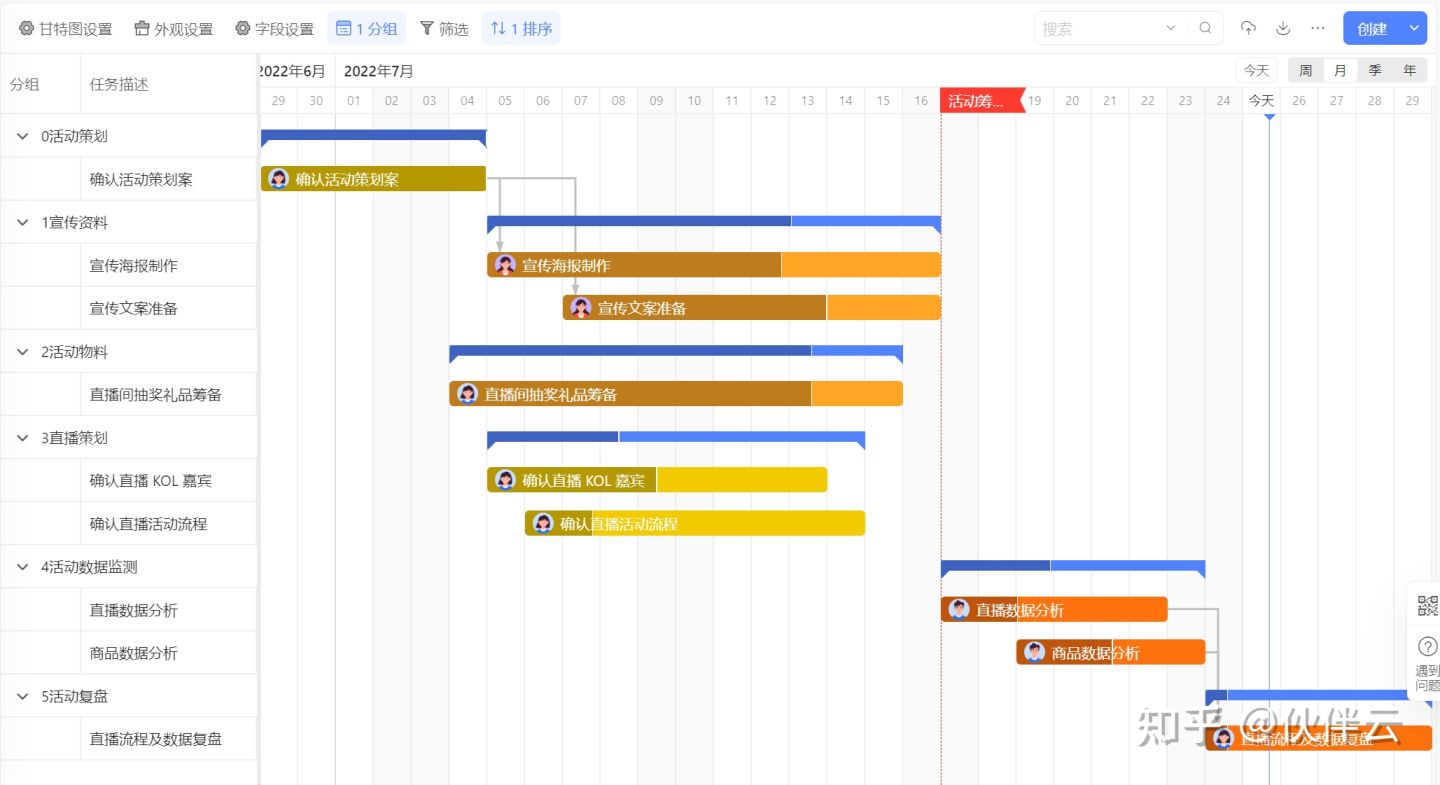Open the 1 排序 sorting menu
The image size is (1440, 785).
coord(521,29)
